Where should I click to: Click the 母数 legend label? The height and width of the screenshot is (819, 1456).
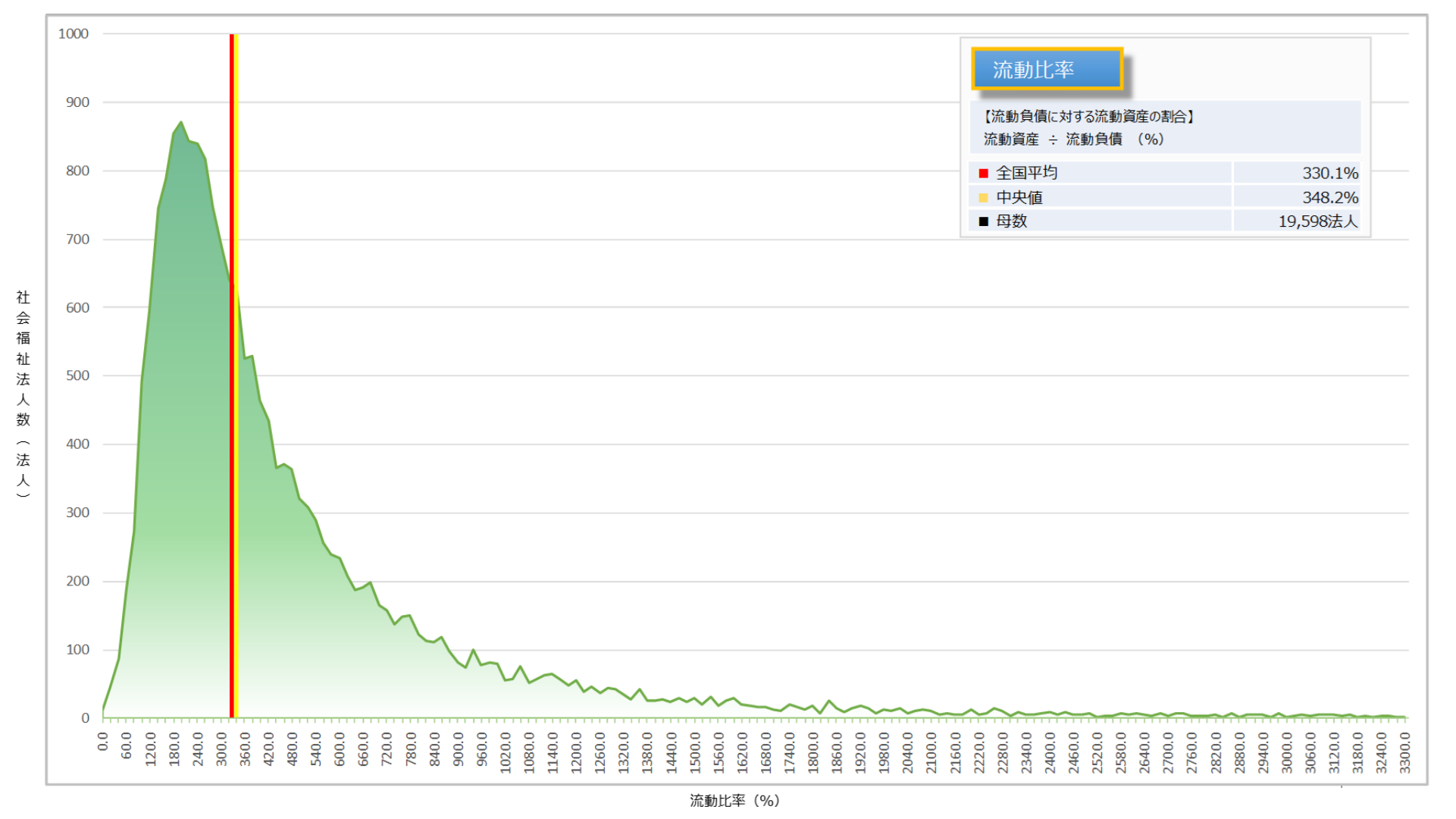pos(1012,221)
